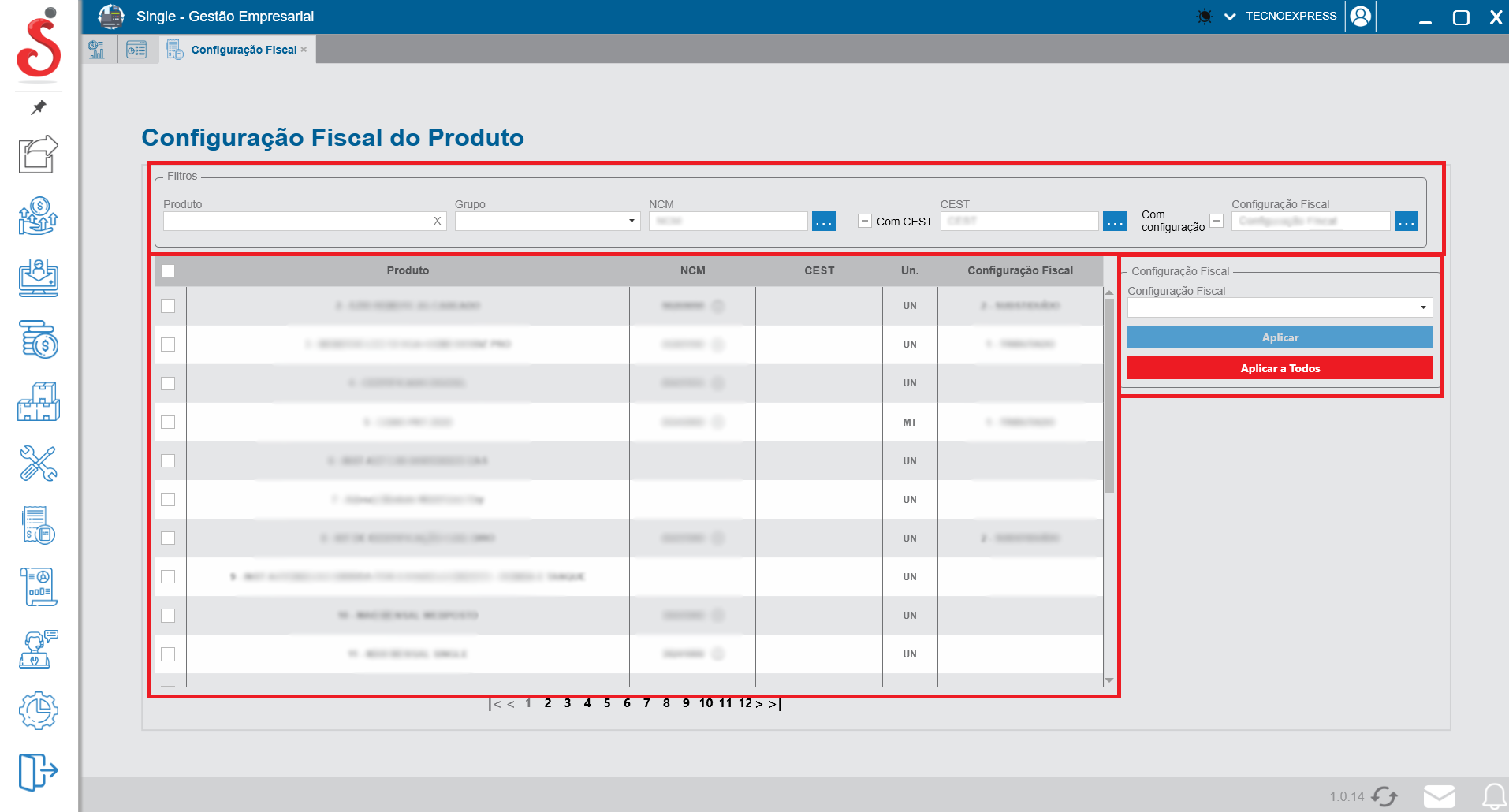Pin the sidebar using the pin icon
This screenshot has height=812, width=1509.
pos(37,108)
